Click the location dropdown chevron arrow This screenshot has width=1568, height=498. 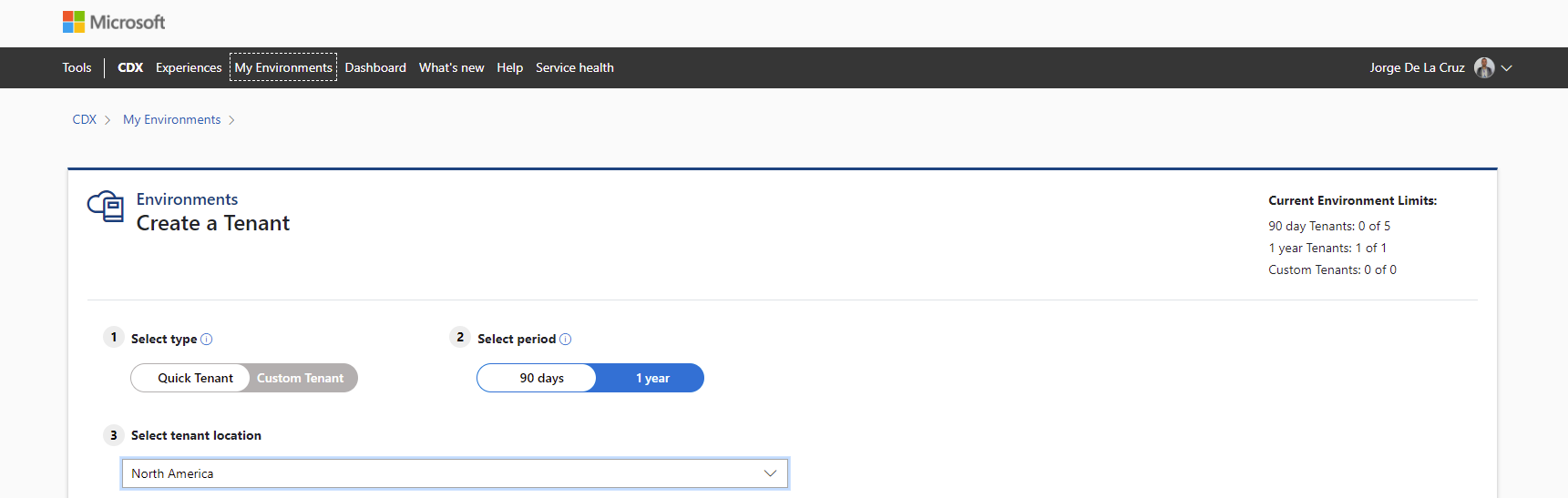(x=770, y=473)
